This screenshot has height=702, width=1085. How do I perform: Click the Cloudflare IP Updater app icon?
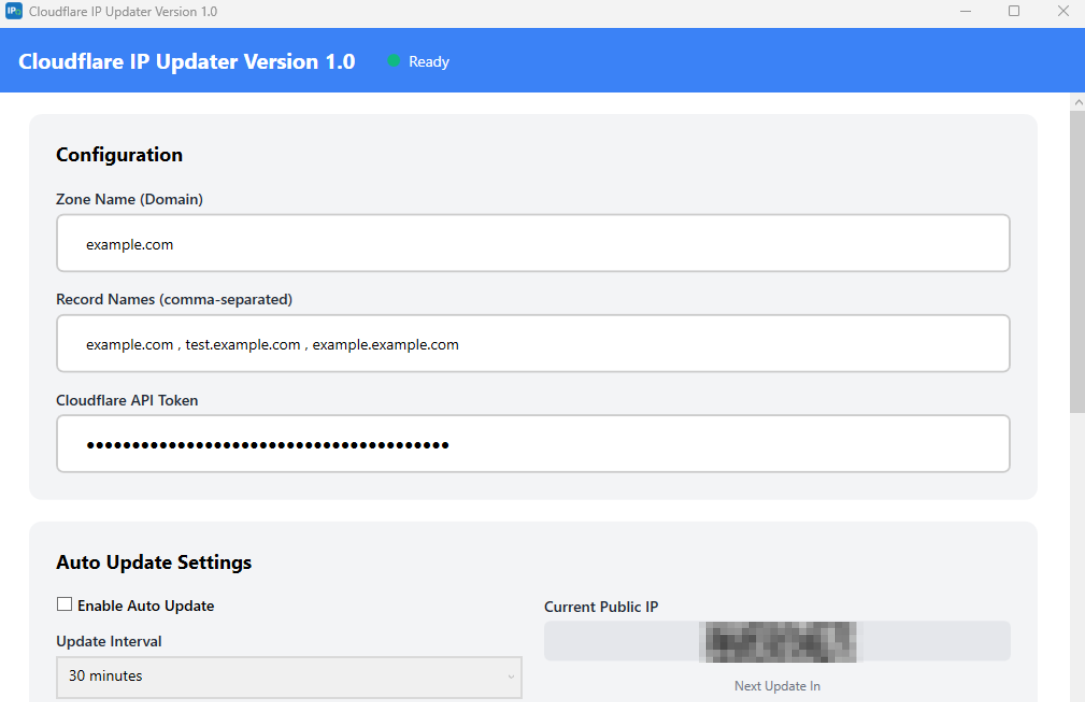tap(14, 11)
